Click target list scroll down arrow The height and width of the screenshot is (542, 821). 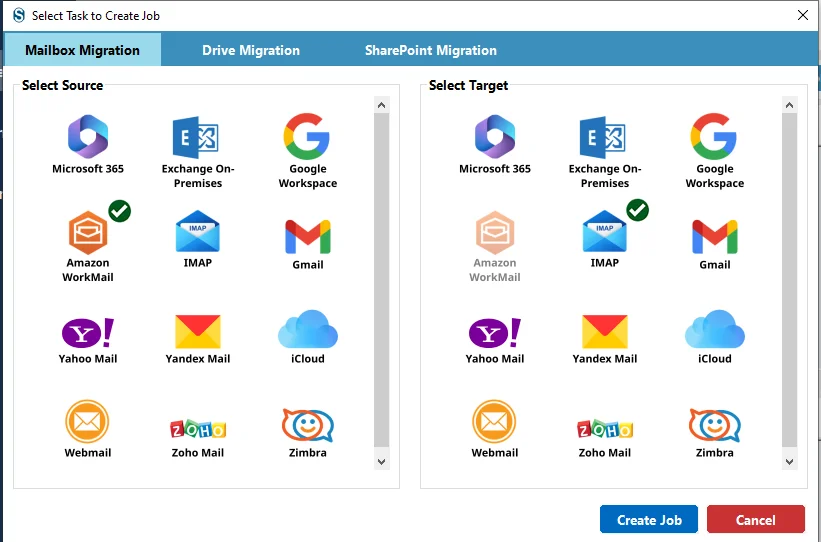tap(789, 461)
